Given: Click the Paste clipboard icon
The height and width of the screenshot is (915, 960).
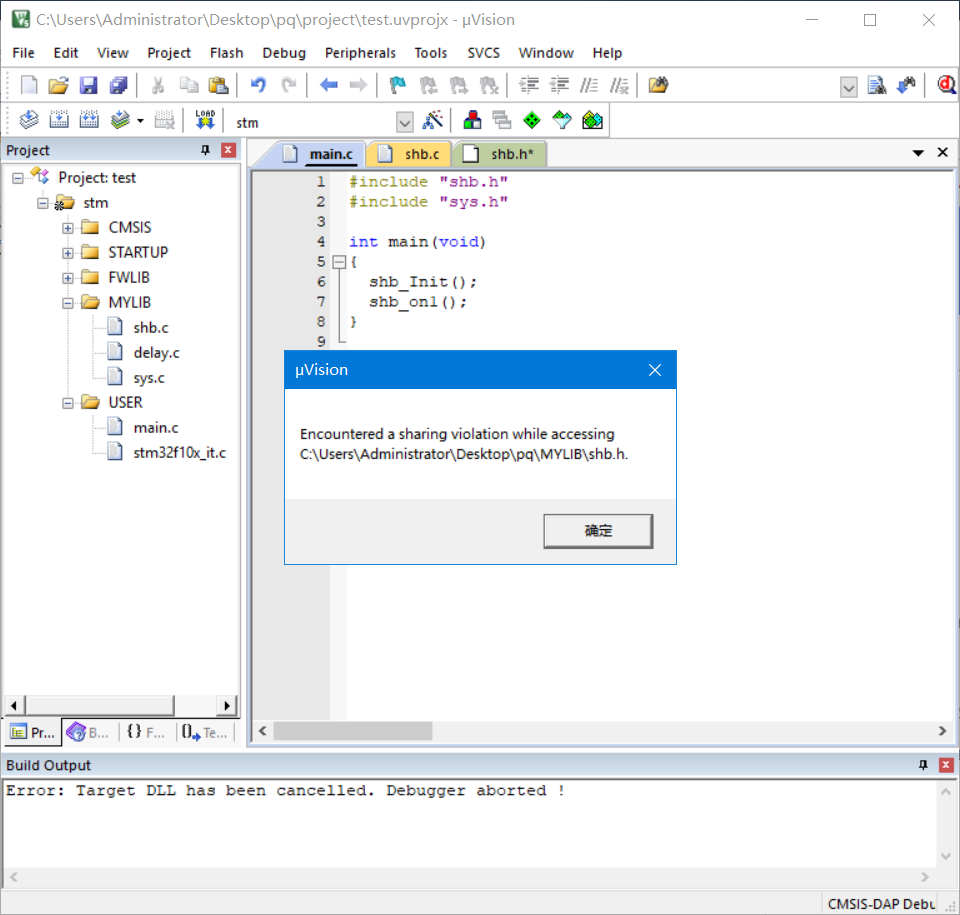Looking at the screenshot, I should tap(219, 85).
